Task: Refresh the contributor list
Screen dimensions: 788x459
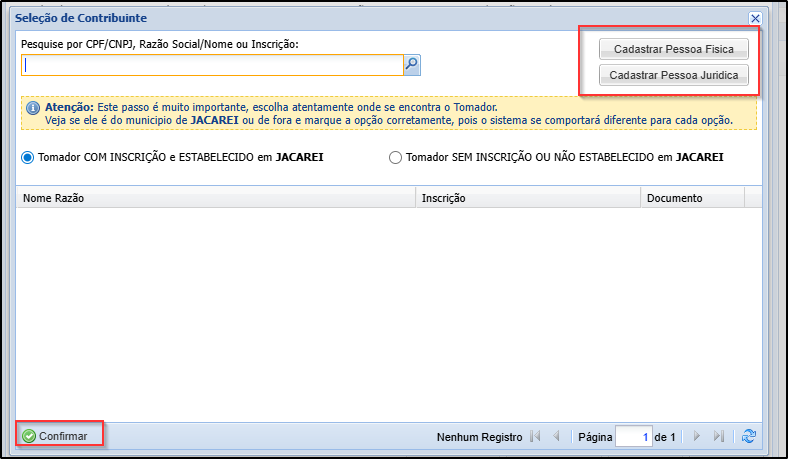Action: pos(747,437)
